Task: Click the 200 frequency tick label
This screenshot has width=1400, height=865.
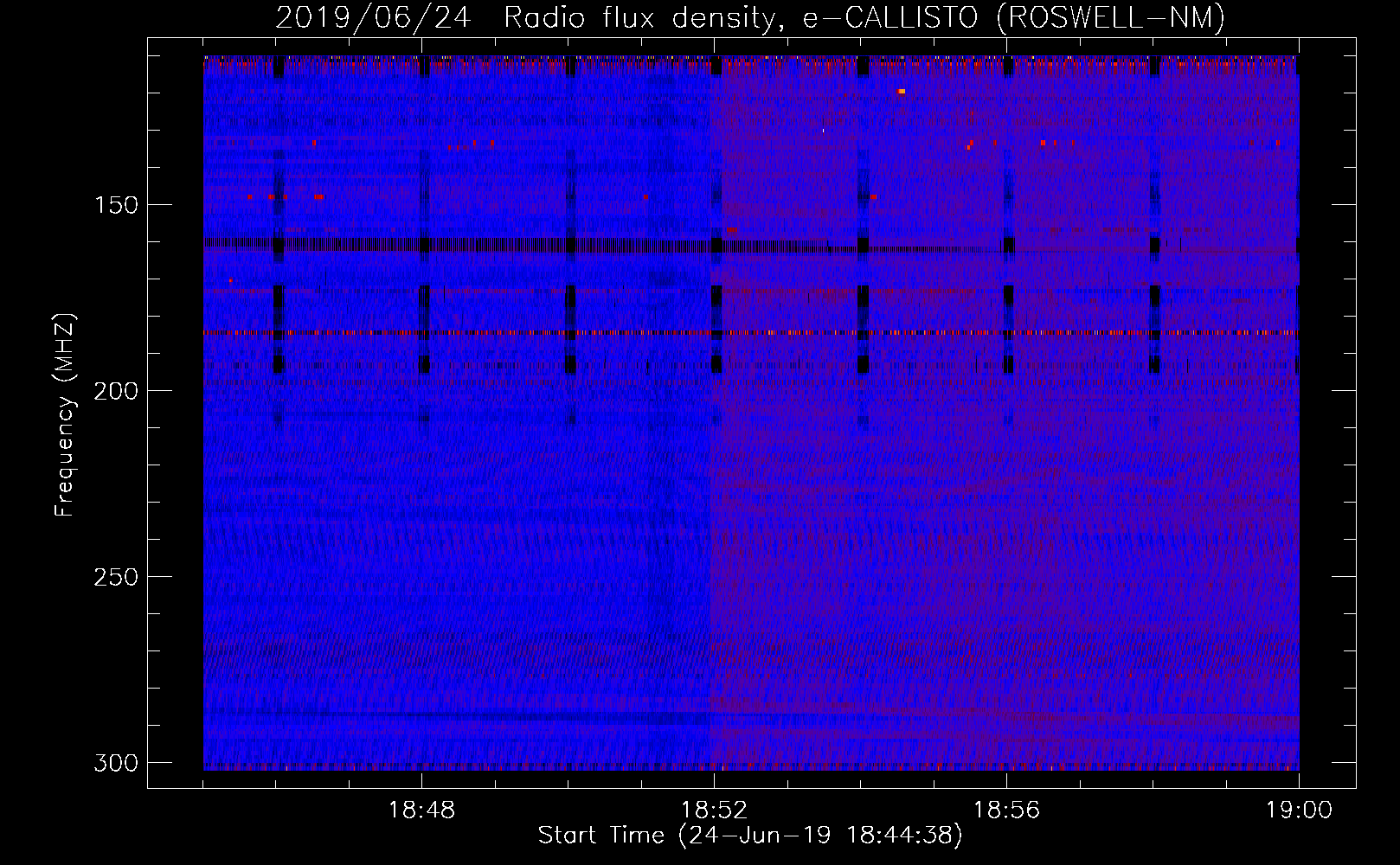Action: [115, 391]
